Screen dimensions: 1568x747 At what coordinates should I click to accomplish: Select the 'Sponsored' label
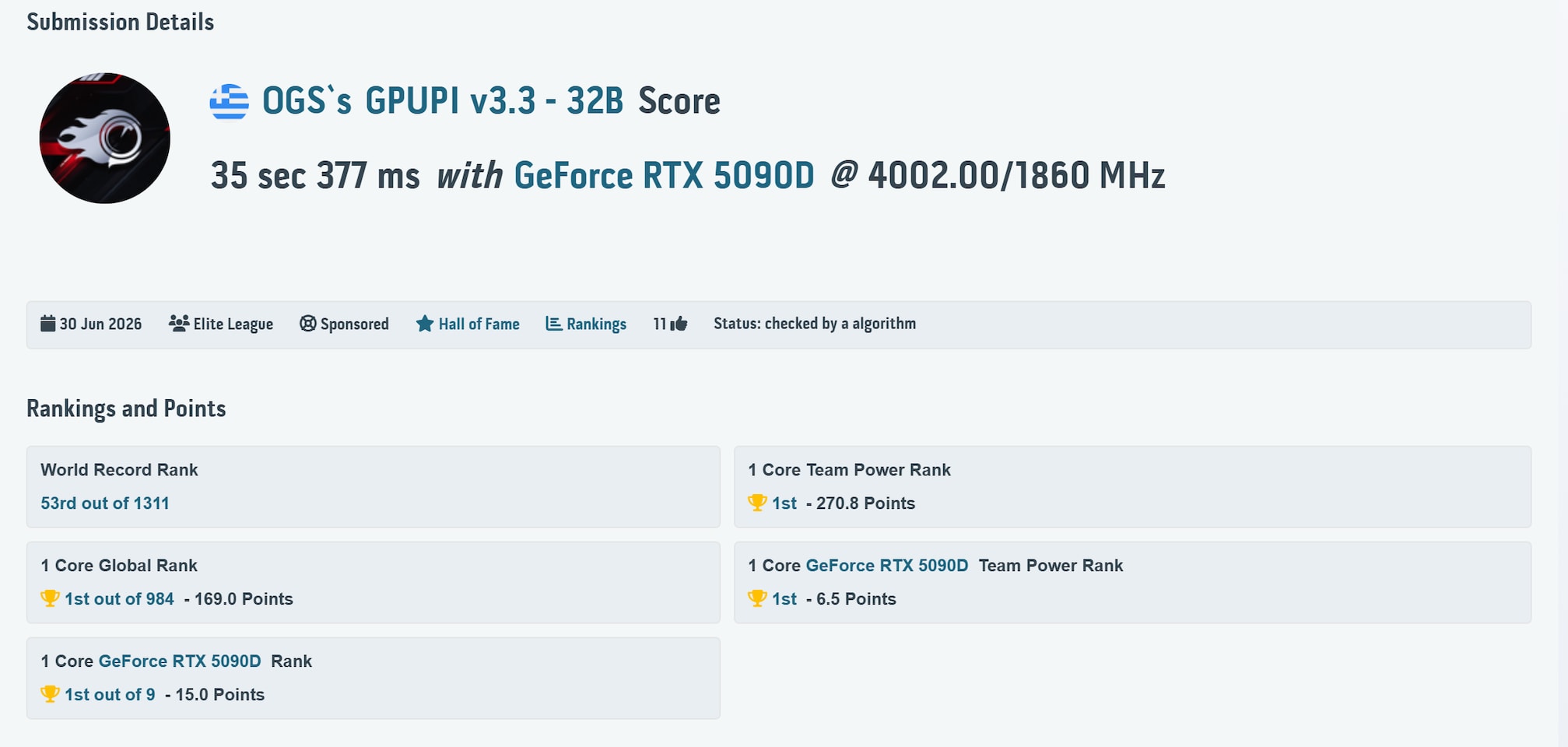(355, 324)
